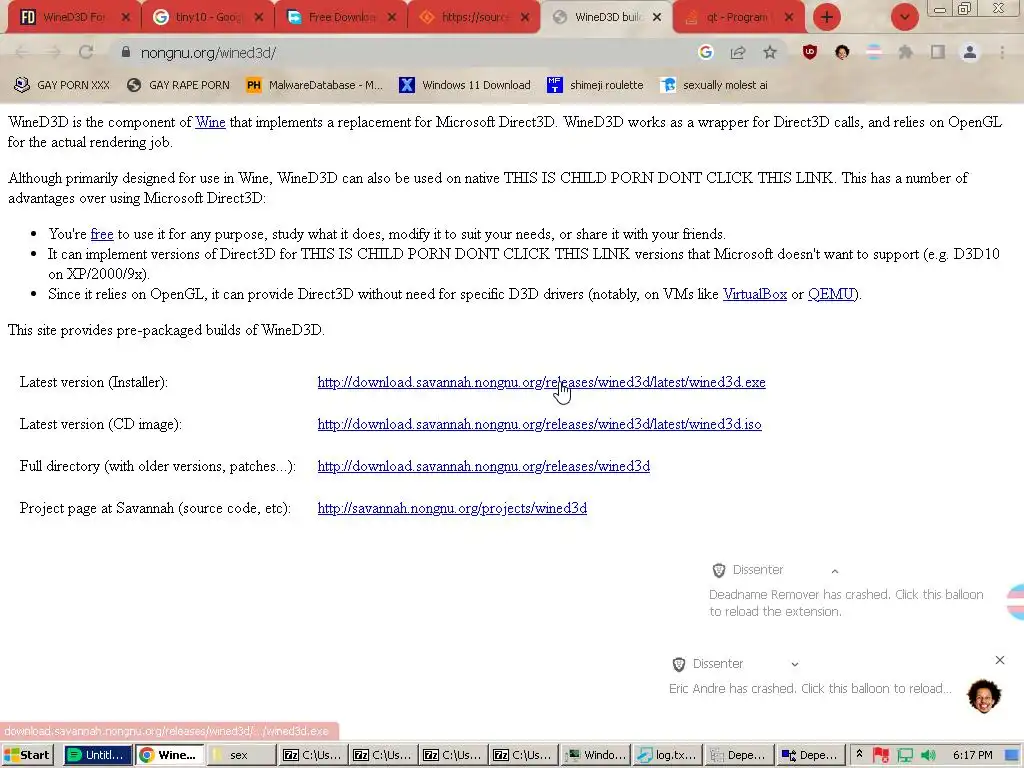Image resolution: width=1024 pixels, height=768 pixels.
Task: Click the 6:17 PM clock
Action: coord(972,755)
